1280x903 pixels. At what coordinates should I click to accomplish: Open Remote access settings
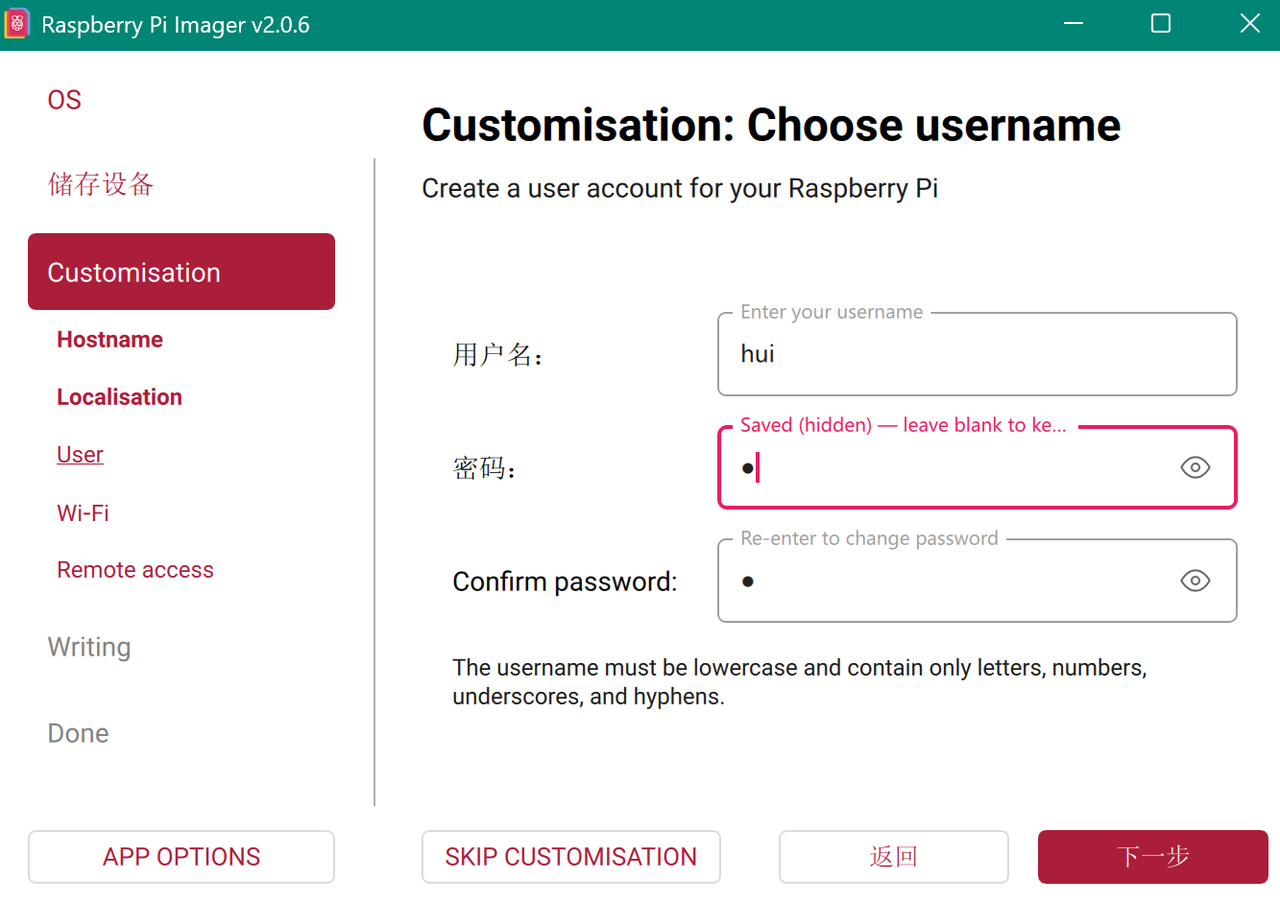click(x=135, y=570)
